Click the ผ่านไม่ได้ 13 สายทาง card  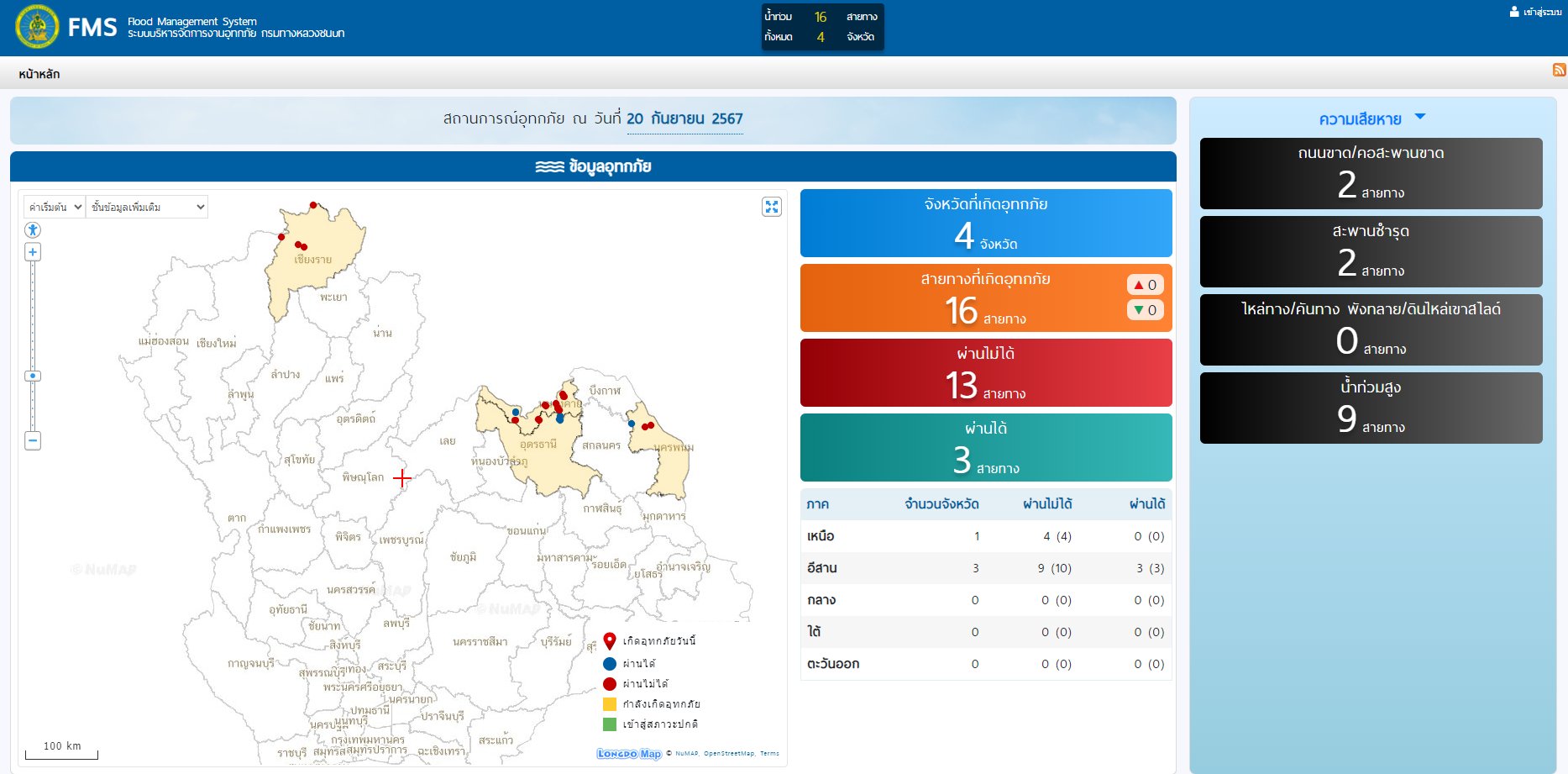click(986, 373)
